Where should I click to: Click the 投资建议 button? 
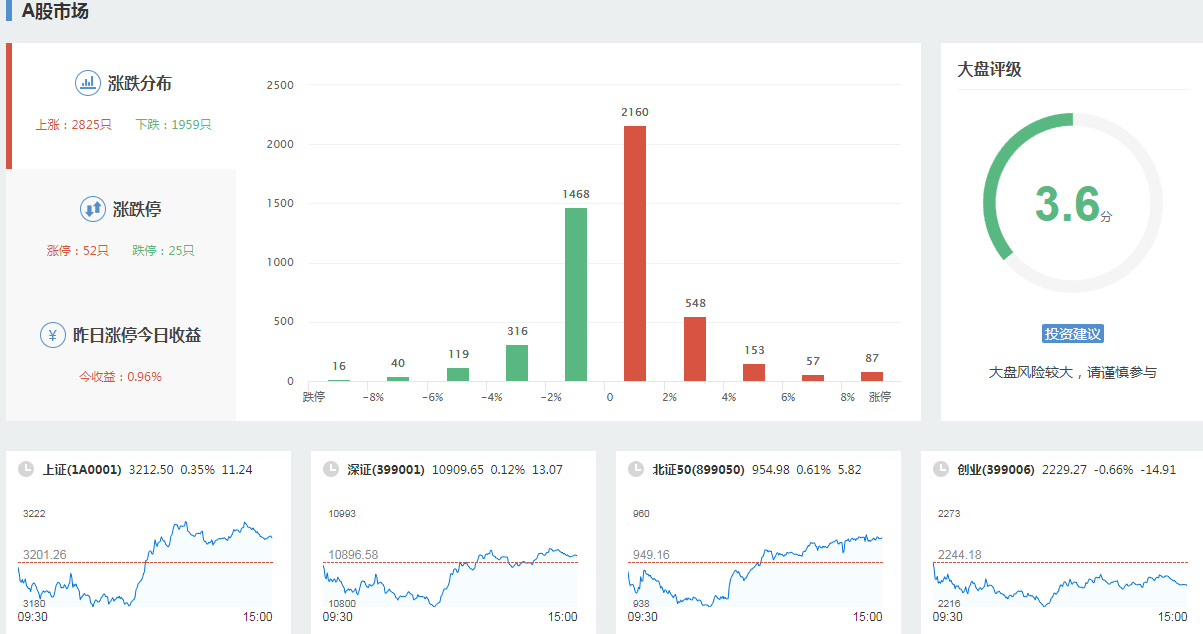point(1072,334)
